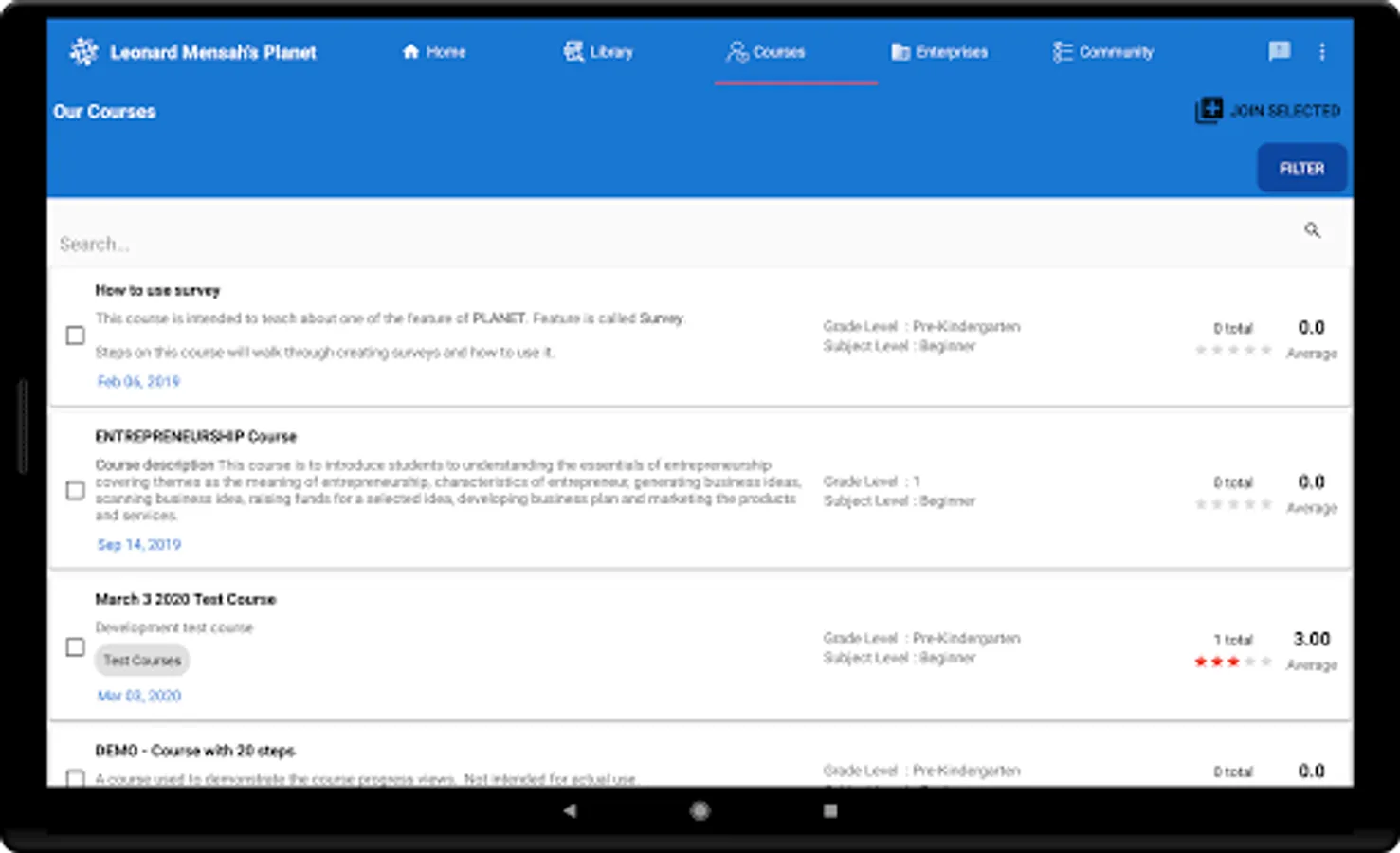The image size is (1400, 853).
Task: Open the Community tab
Action: 1103,52
